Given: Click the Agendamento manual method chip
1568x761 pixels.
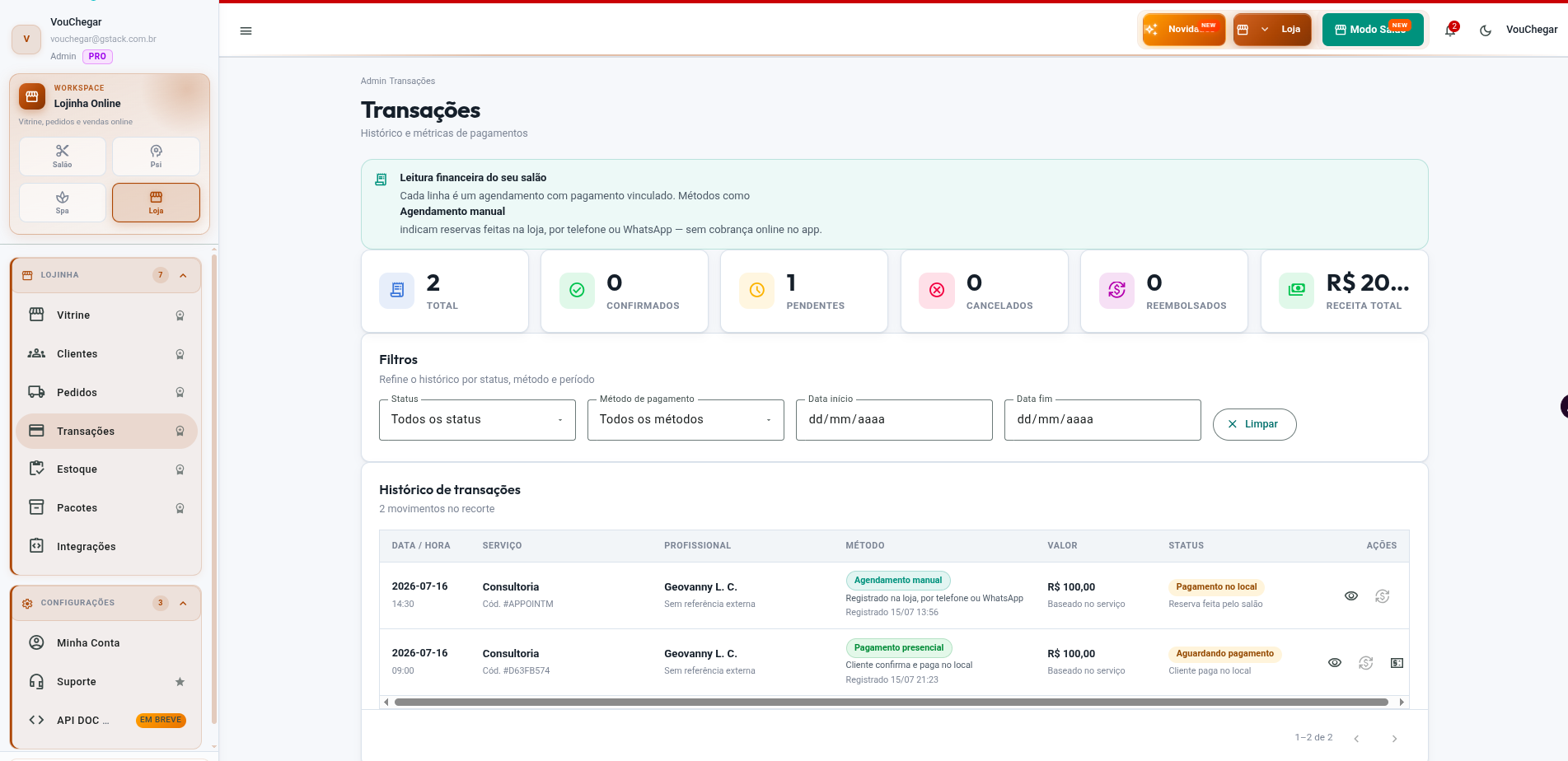Looking at the screenshot, I should pos(898,581).
